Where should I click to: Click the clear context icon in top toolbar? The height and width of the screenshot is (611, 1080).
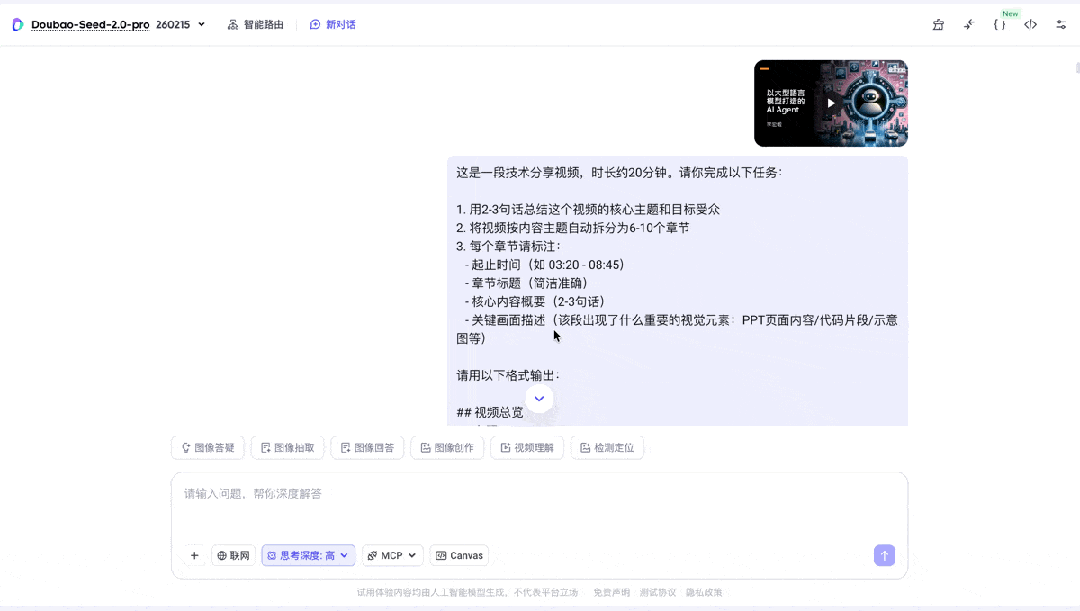click(x=938, y=22)
